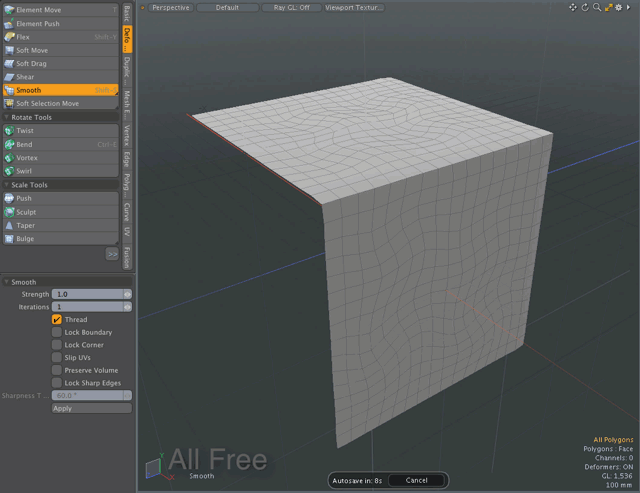Select the Element Move tool
Screen dimensions: 640x493
(60, 10)
